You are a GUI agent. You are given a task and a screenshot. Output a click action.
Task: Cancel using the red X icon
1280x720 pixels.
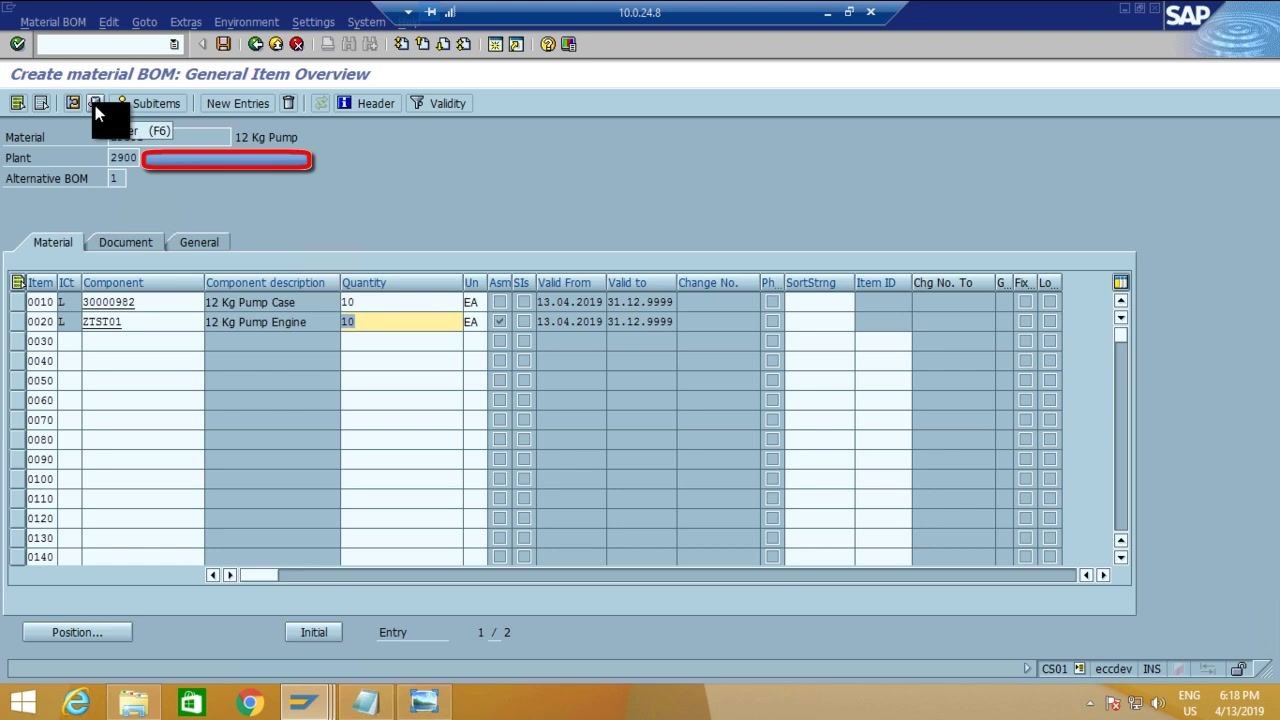coord(297,44)
